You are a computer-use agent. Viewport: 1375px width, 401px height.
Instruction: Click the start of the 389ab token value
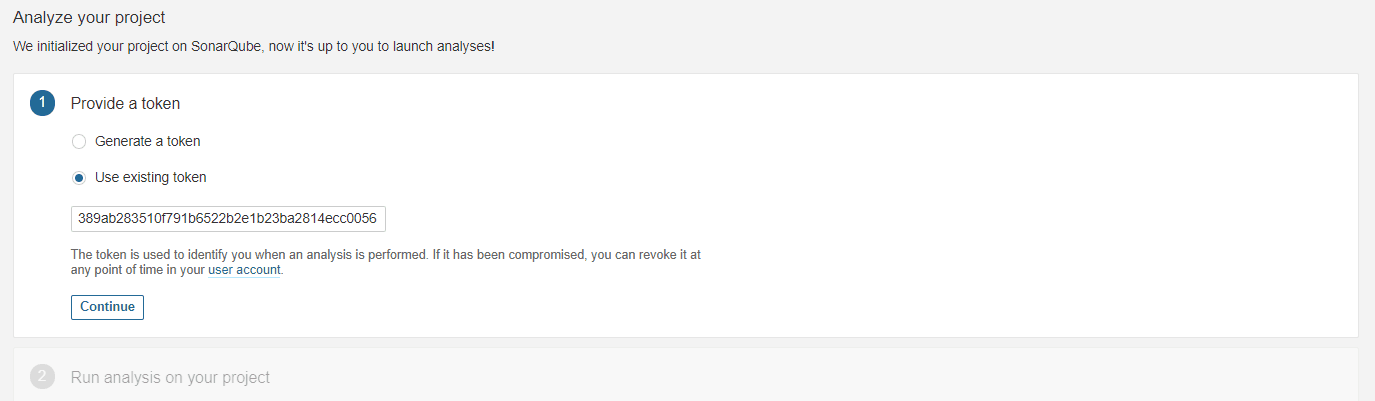[78, 219]
